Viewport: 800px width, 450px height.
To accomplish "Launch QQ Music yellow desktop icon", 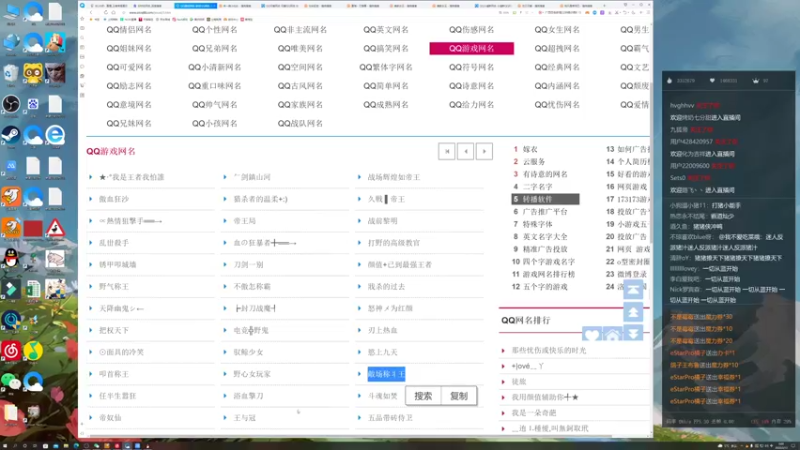I will click(33, 351).
